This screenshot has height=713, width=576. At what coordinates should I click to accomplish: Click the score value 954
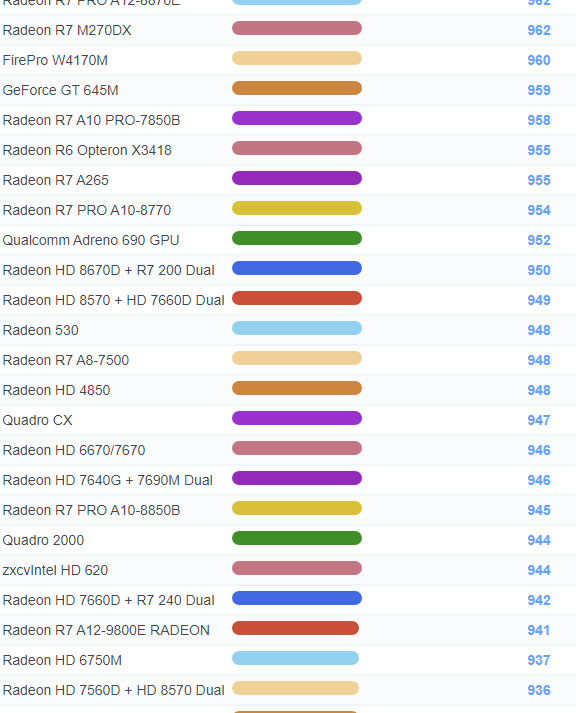539,210
